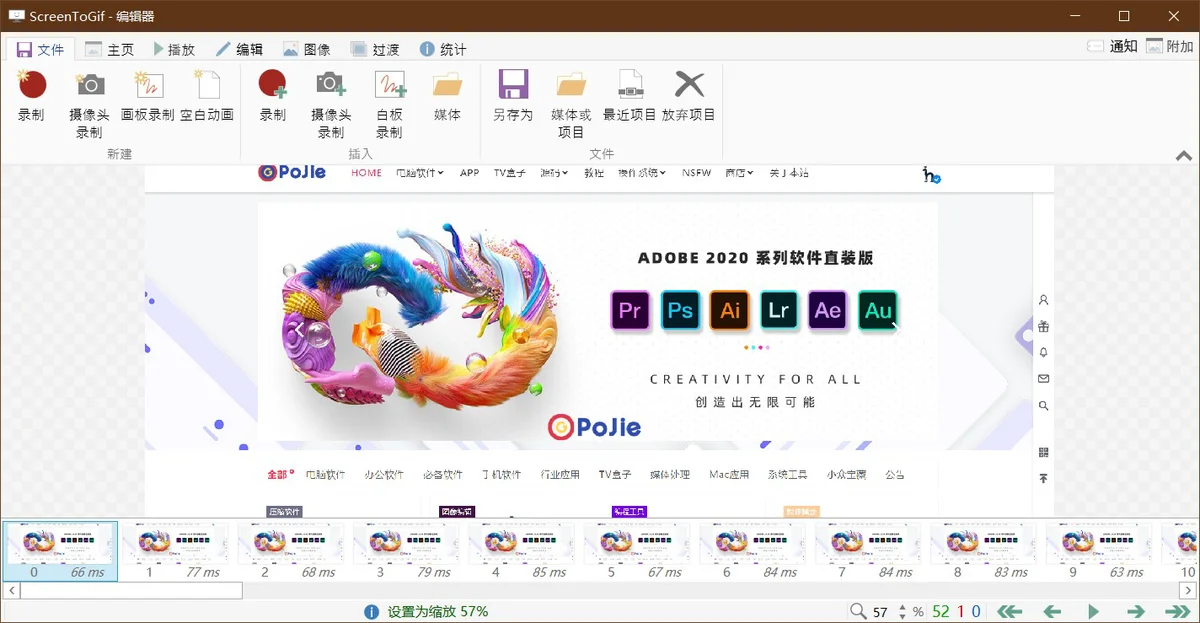Open the 画板录制 board recorder

[x=148, y=96]
